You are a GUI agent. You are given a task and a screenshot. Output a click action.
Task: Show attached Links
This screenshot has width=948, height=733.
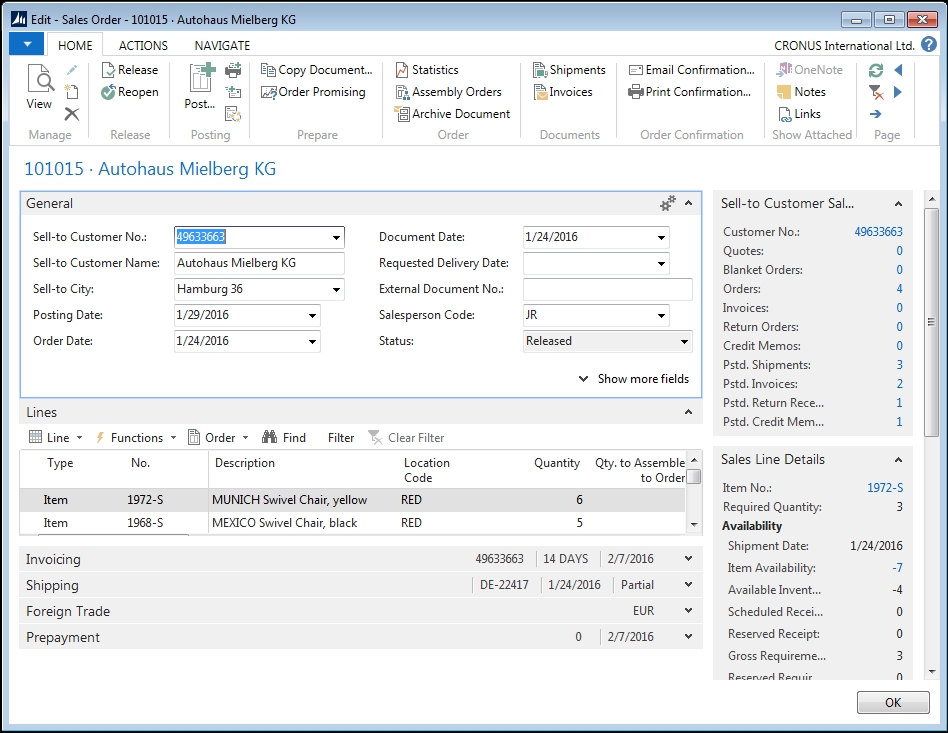(x=799, y=114)
